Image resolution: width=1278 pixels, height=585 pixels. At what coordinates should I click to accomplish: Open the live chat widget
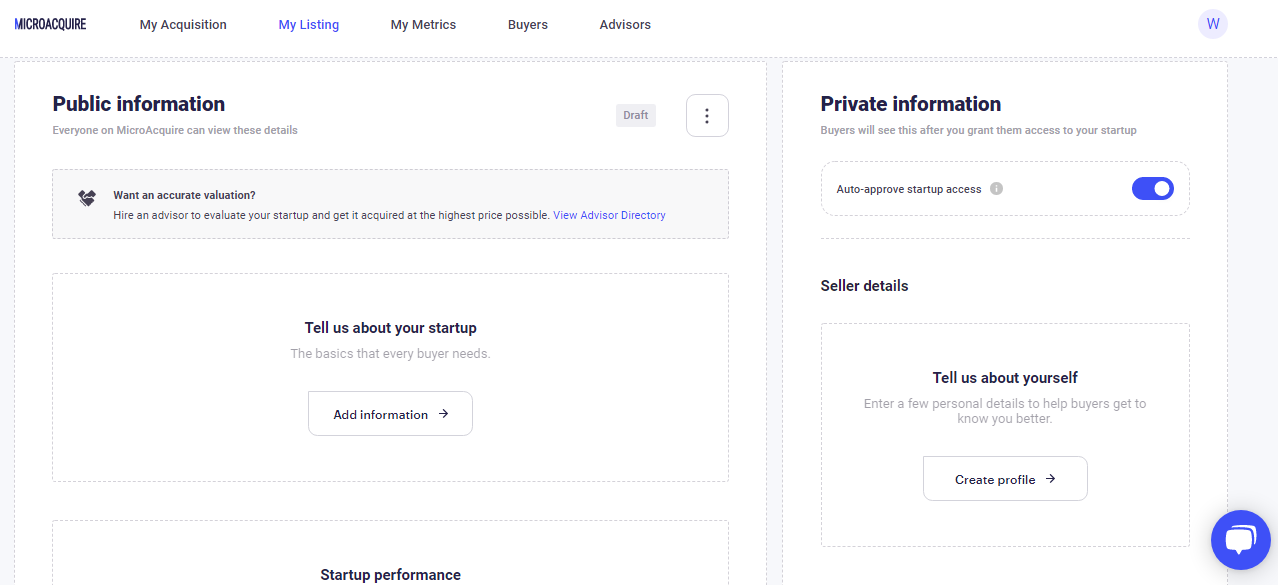pyautogui.click(x=1240, y=540)
